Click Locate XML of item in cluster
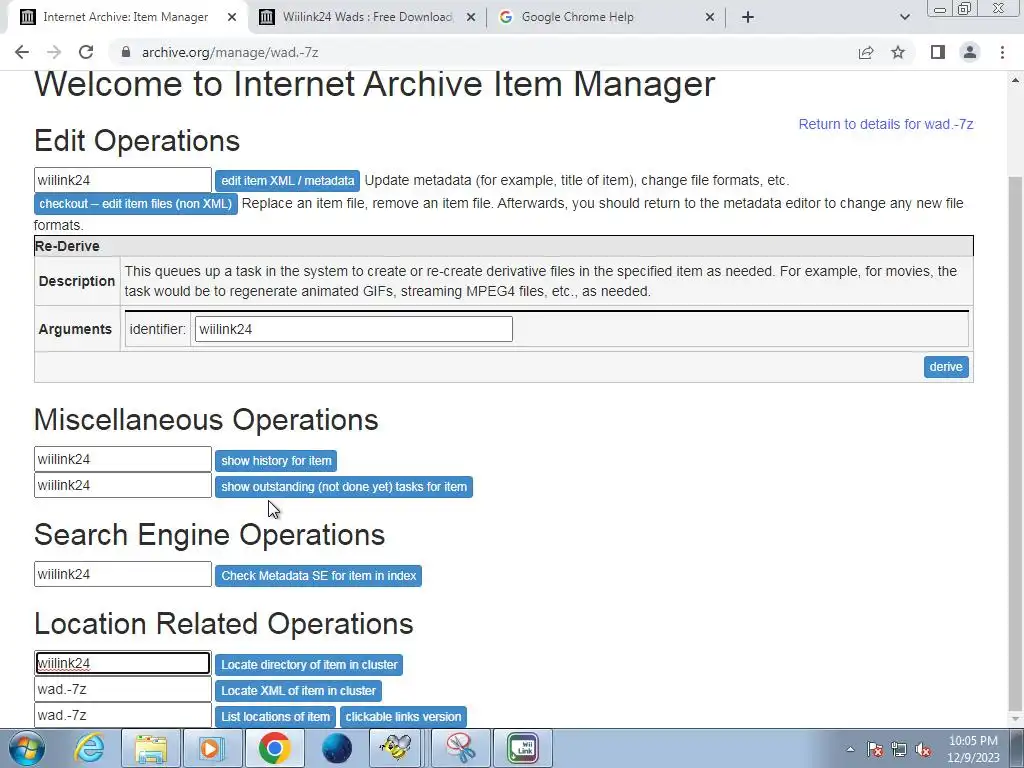This screenshot has width=1024, height=768. (298, 691)
